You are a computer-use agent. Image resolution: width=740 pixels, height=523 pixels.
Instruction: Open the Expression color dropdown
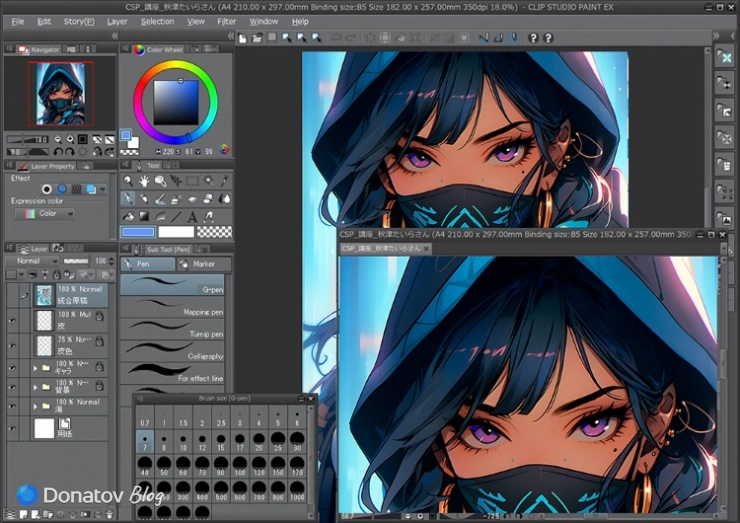click(45, 214)
